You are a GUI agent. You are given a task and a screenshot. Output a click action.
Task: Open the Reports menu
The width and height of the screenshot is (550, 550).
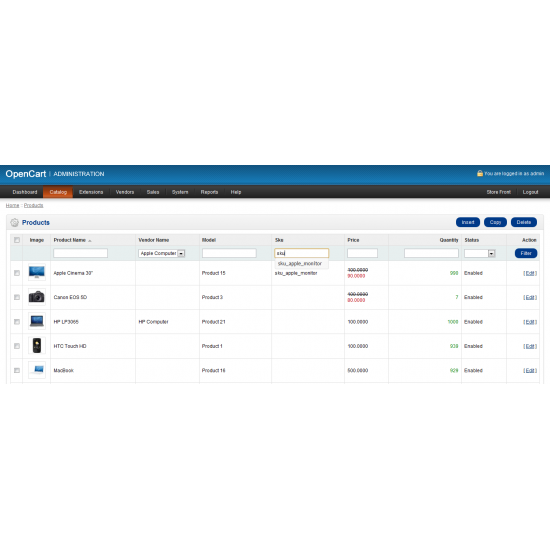pyautogui.click(x=209, y=192)
